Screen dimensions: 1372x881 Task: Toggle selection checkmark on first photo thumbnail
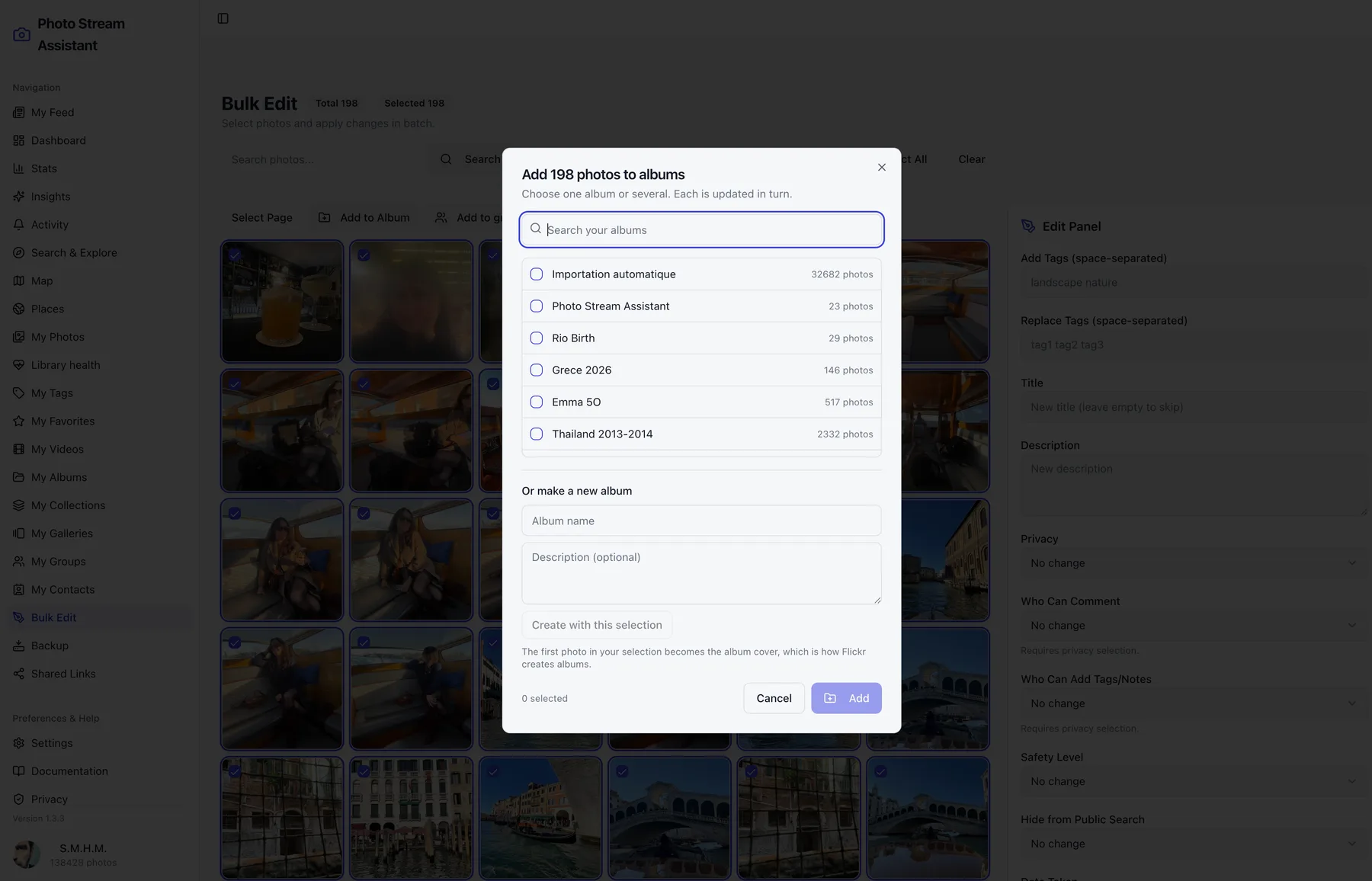235,255
